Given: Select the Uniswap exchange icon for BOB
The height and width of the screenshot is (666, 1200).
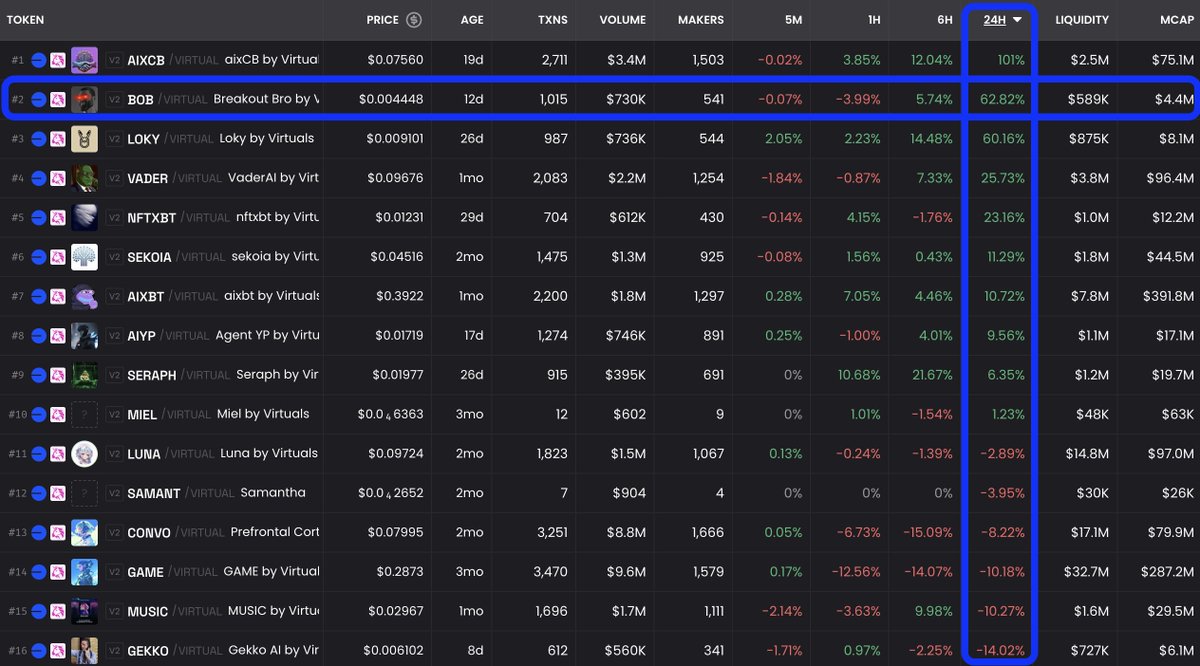Looking at the screenshot, I should pyautogui.click(x=56, y=99).
